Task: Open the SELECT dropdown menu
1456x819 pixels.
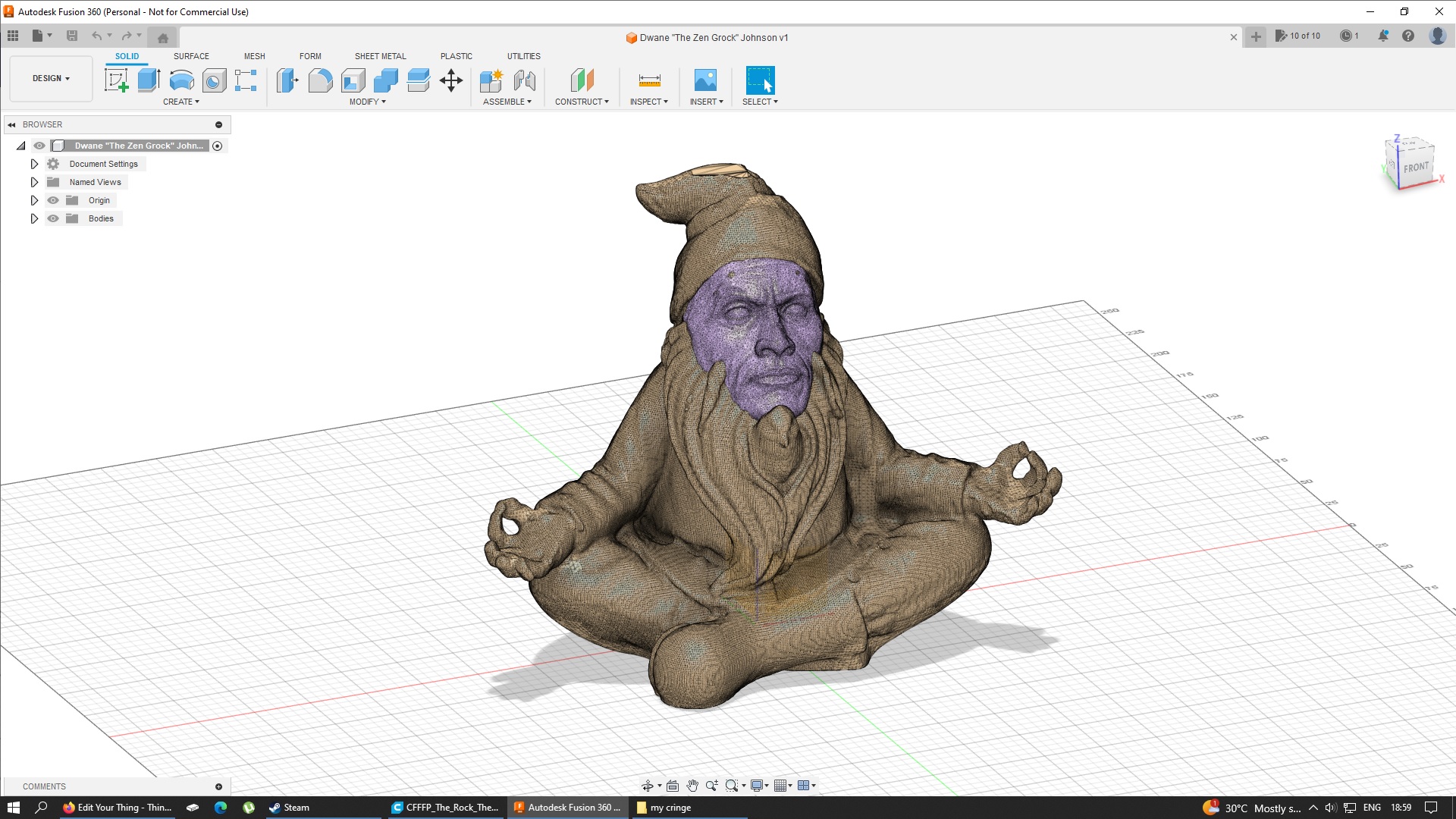Action: pos(760,102)
